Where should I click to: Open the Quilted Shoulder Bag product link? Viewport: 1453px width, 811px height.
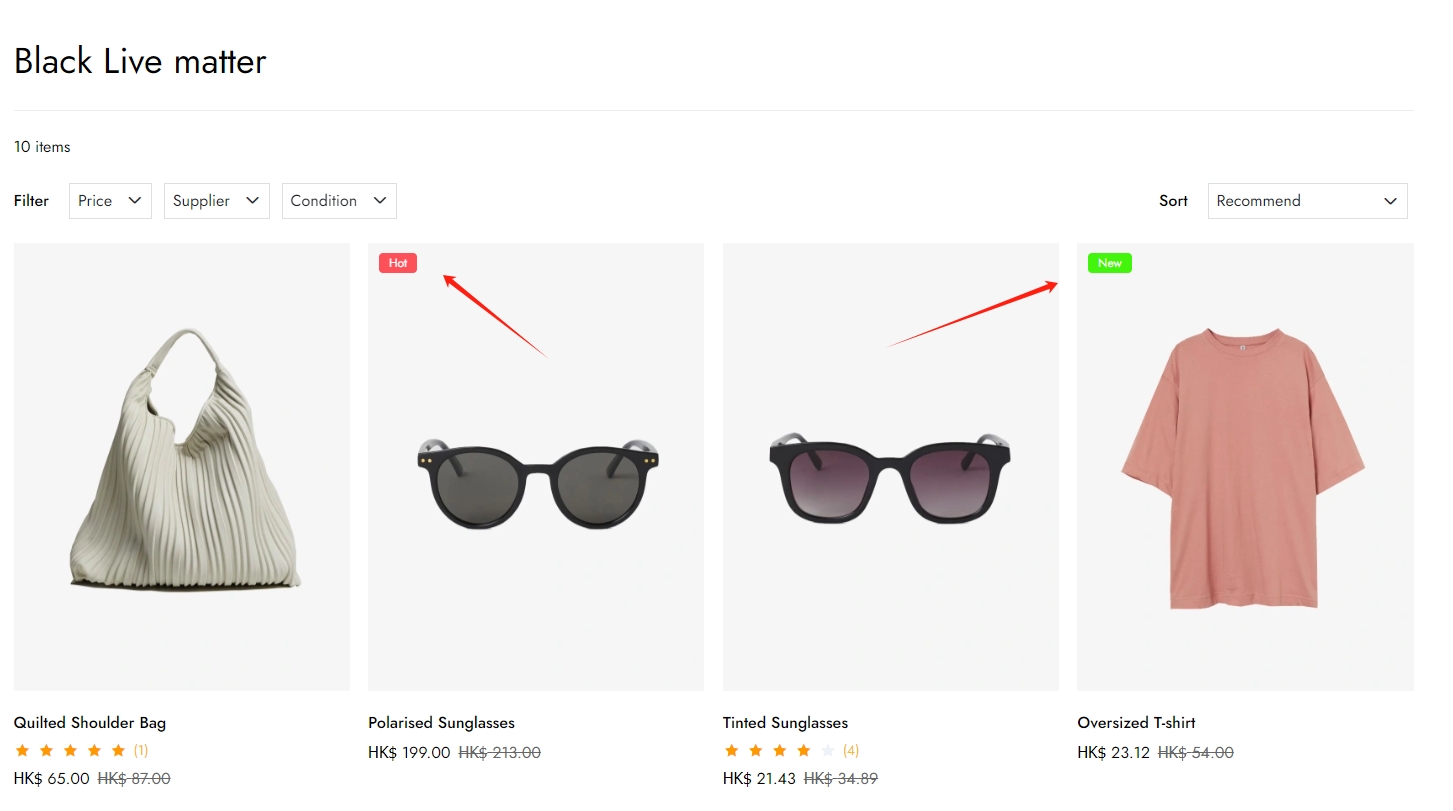click(x=90, y=723)
